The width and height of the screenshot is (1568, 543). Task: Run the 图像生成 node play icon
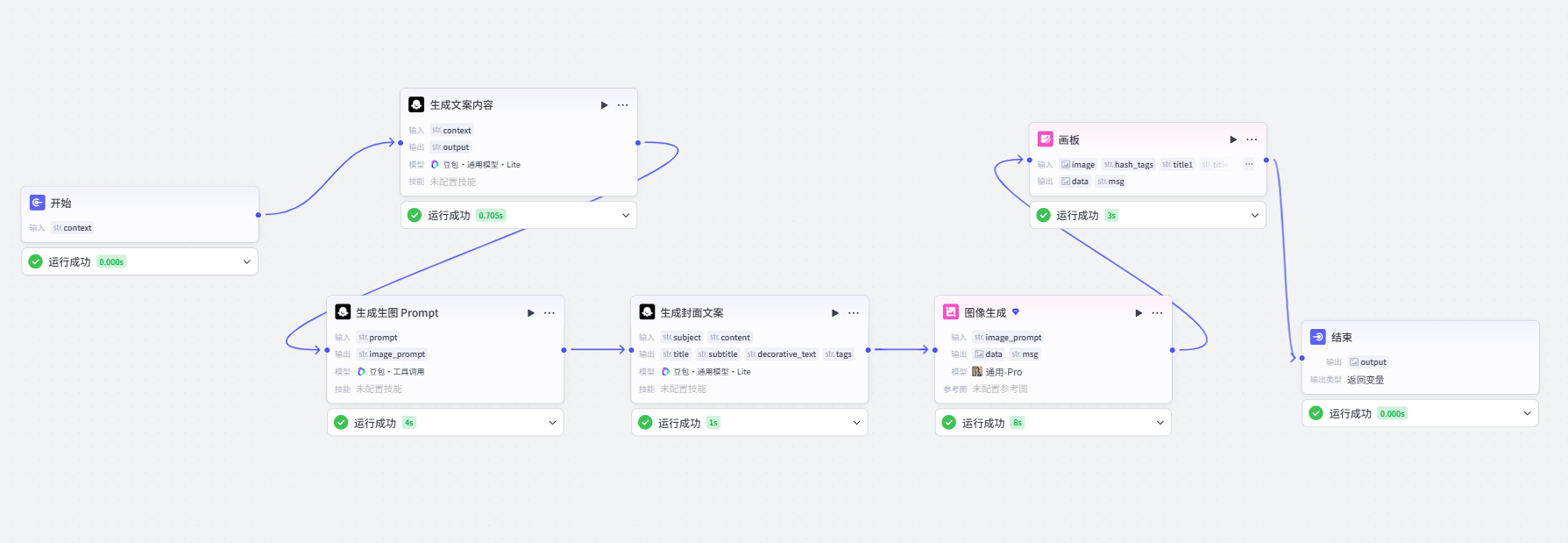pyautogui.click(x=1139, y=313)
